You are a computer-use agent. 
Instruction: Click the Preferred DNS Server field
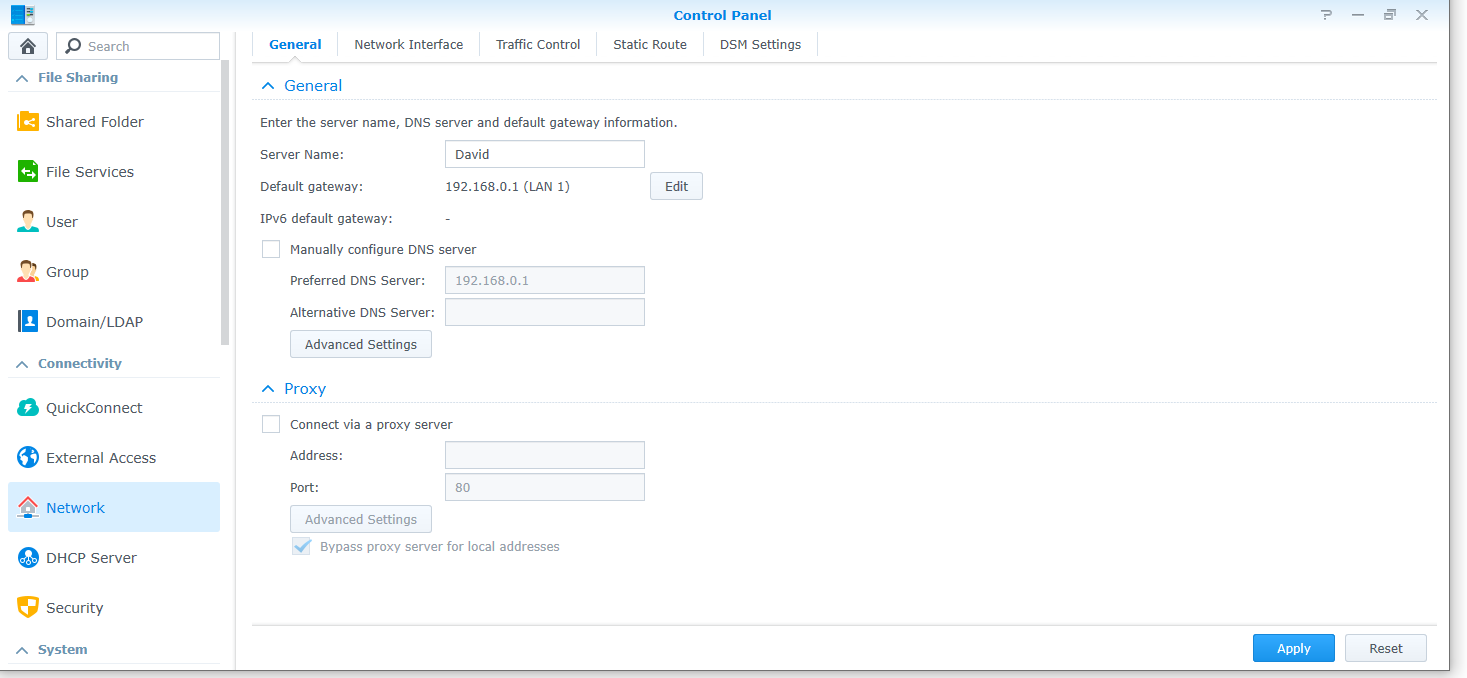point(545,280)
